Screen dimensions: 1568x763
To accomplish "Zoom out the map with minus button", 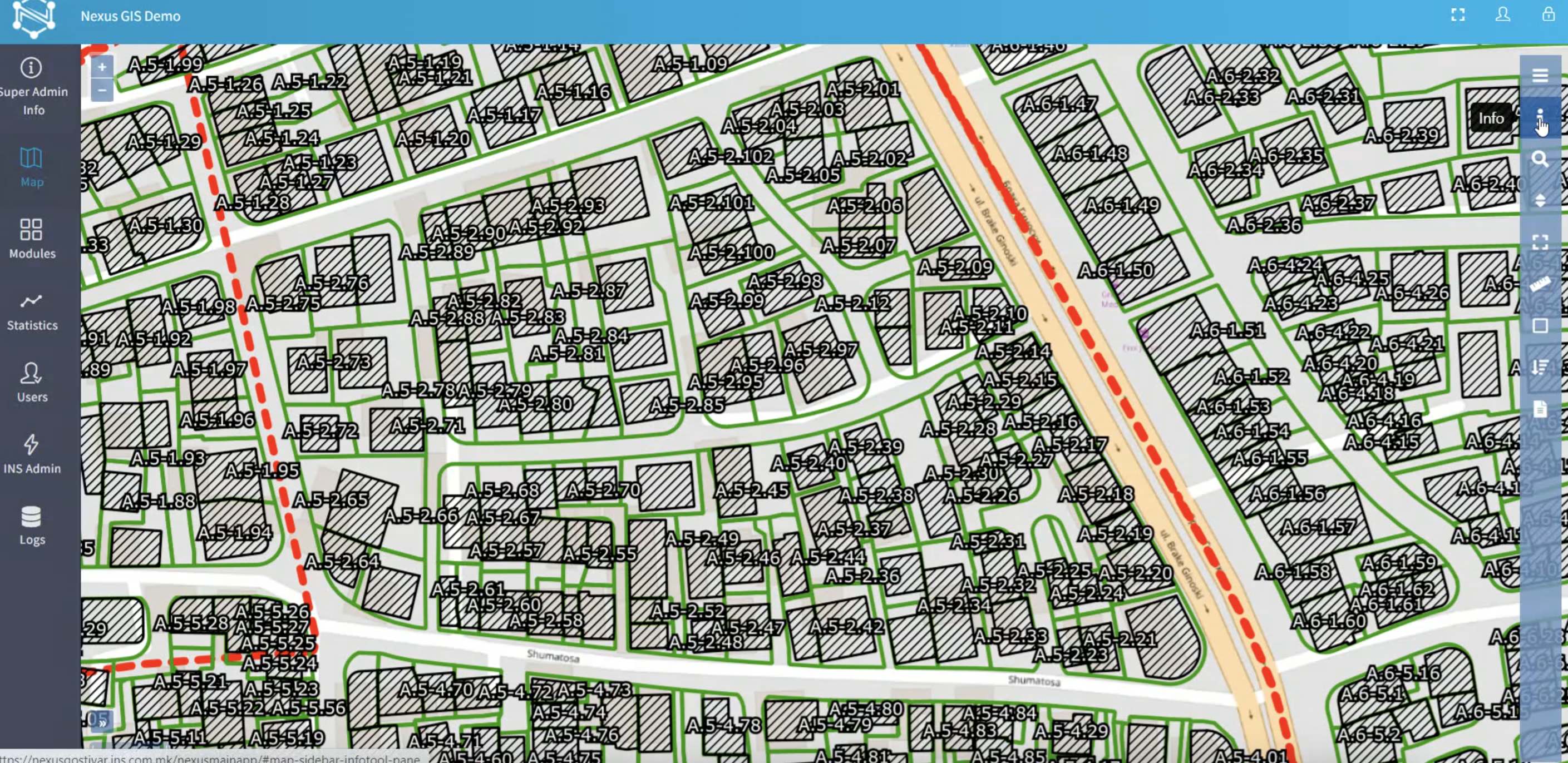I will (102, 90).
